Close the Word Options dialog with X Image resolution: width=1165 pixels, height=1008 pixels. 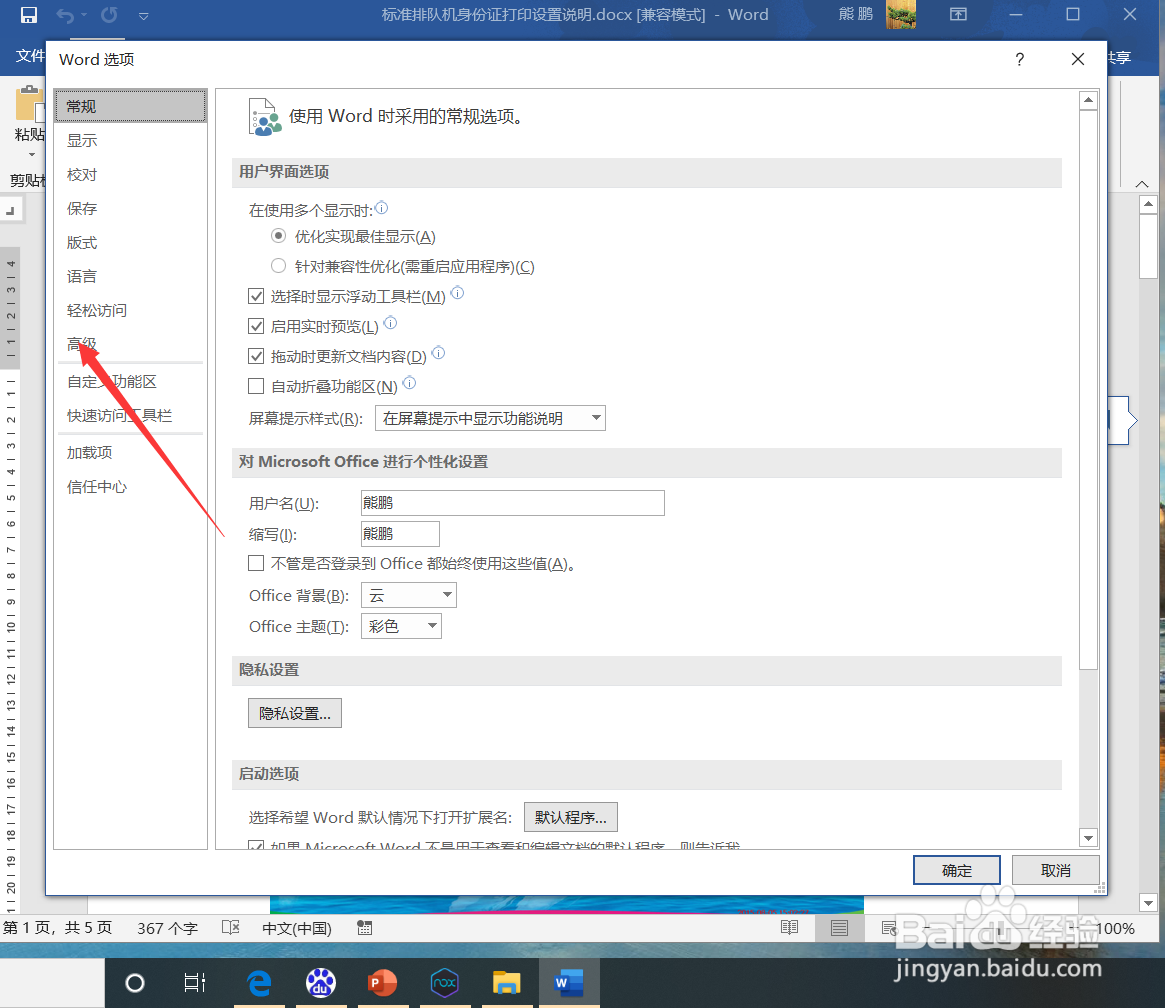pyautogui.click(x=1077, y=59)
